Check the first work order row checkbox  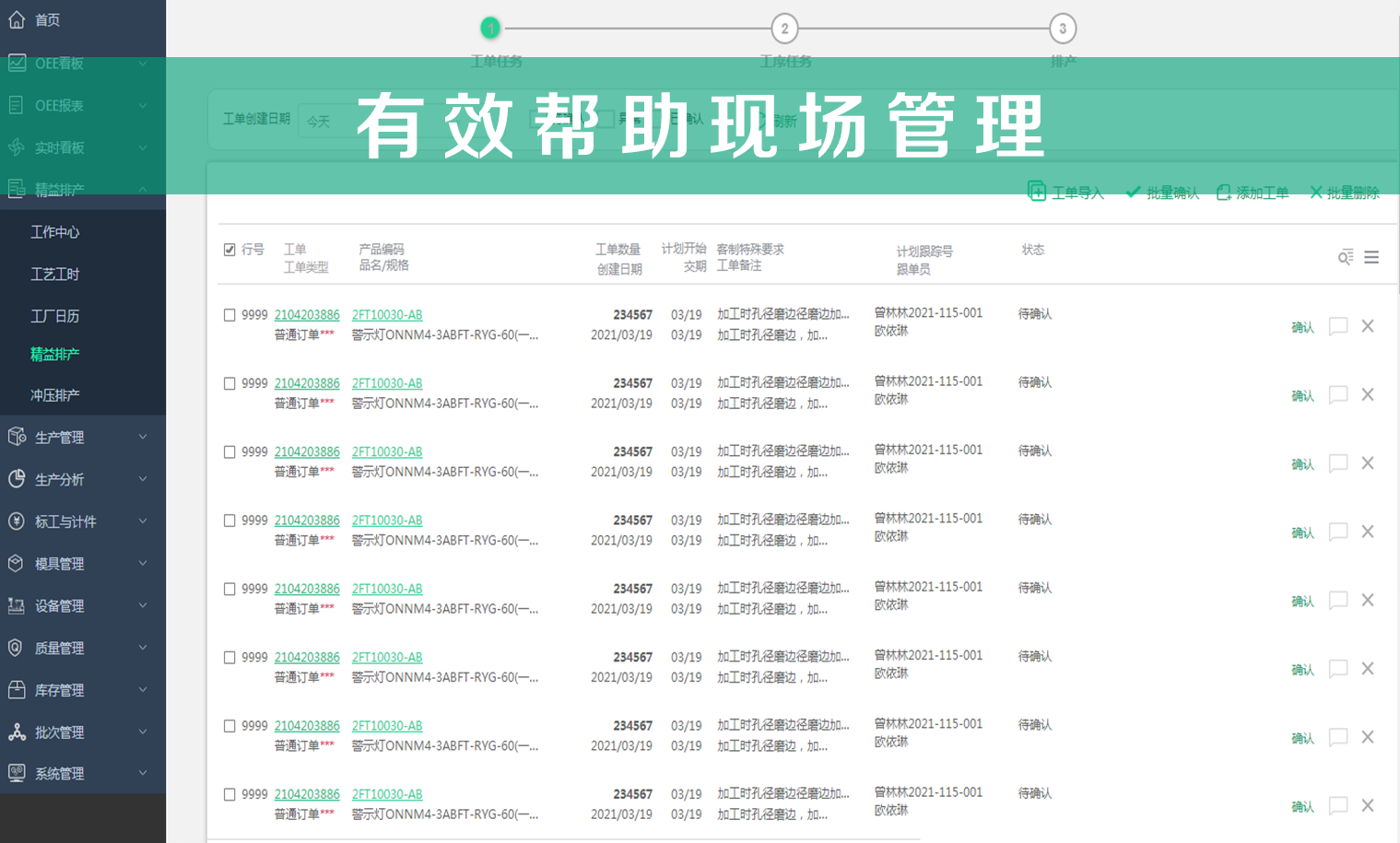click(x=229, y=314)
